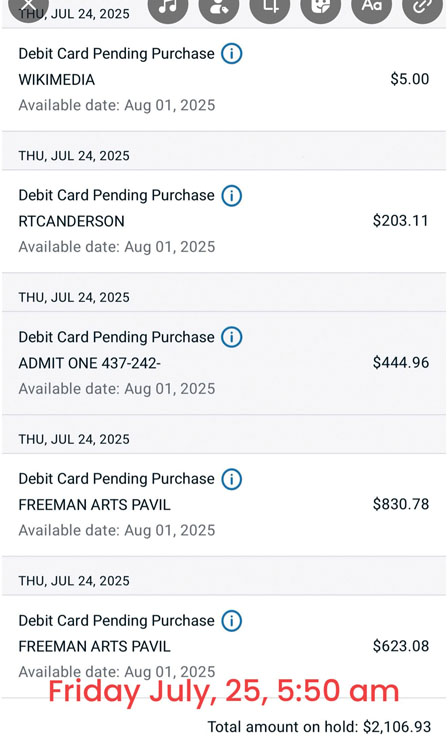The width and height of the screenshot is (448, 741).
Task: Tap the $830.78 amount
Action: (x=401, y=504)
